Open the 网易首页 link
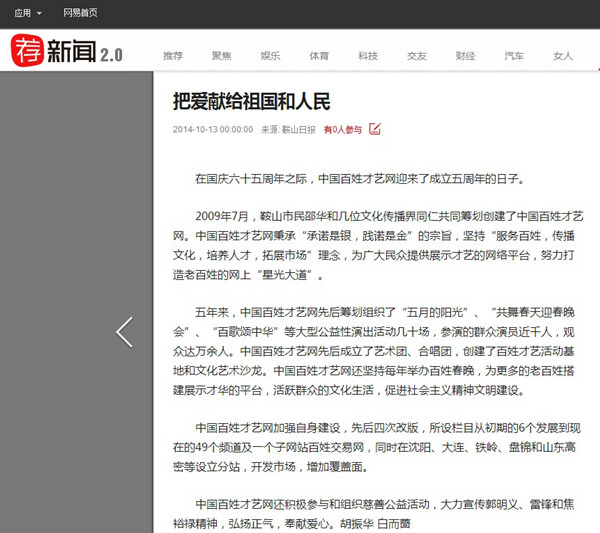Screen dimensions: 600x533 click(x=80, y=13)
